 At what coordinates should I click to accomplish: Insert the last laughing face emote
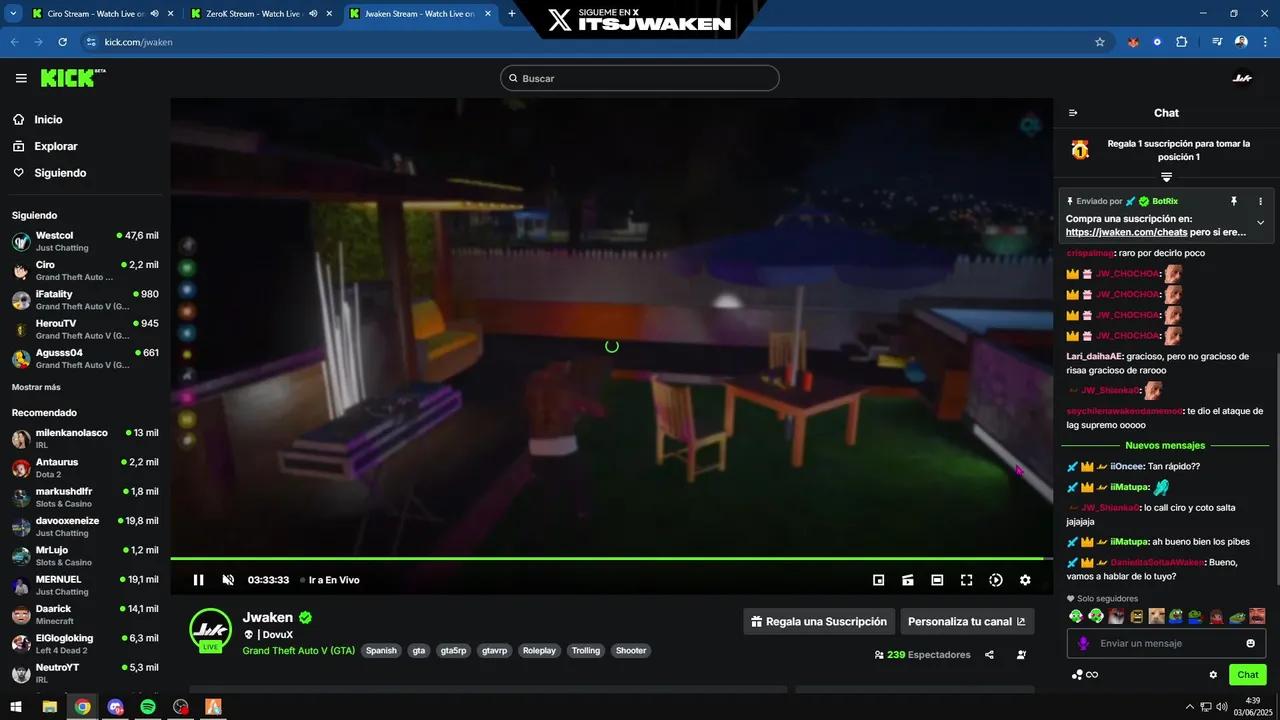(1257, 616)
